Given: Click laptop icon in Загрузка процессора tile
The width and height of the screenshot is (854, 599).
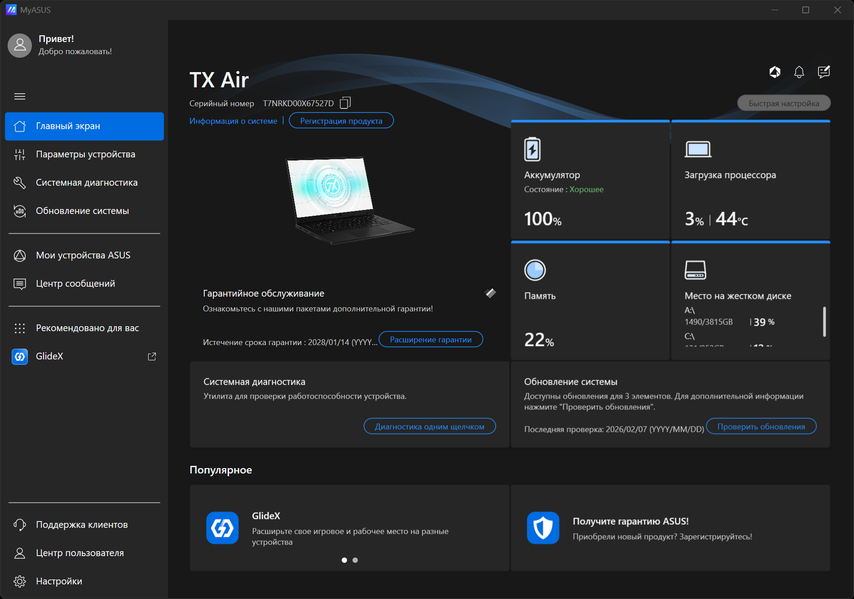Looking at the screenshot, I should pos(698,149).
